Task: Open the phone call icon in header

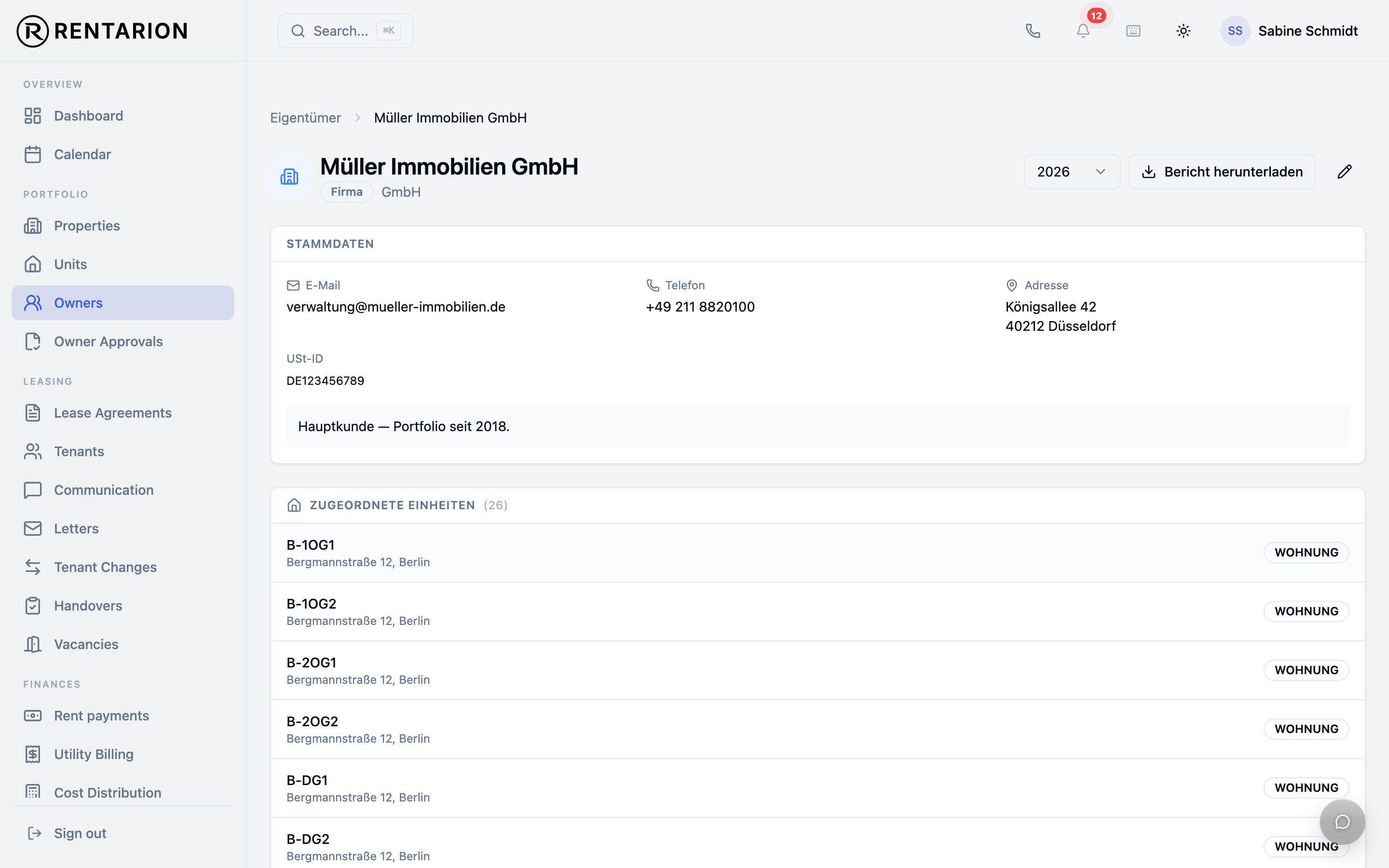Action: point(1033,31)
